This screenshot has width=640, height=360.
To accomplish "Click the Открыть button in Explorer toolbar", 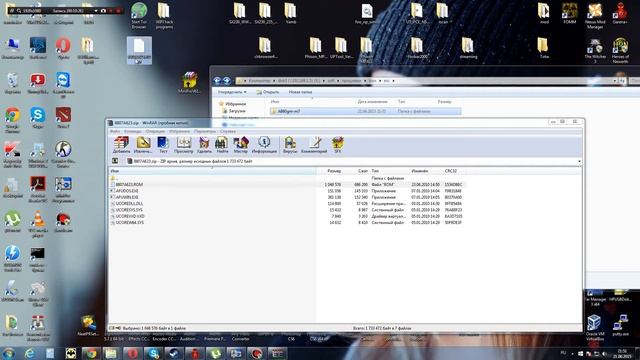I will (268, 92).
